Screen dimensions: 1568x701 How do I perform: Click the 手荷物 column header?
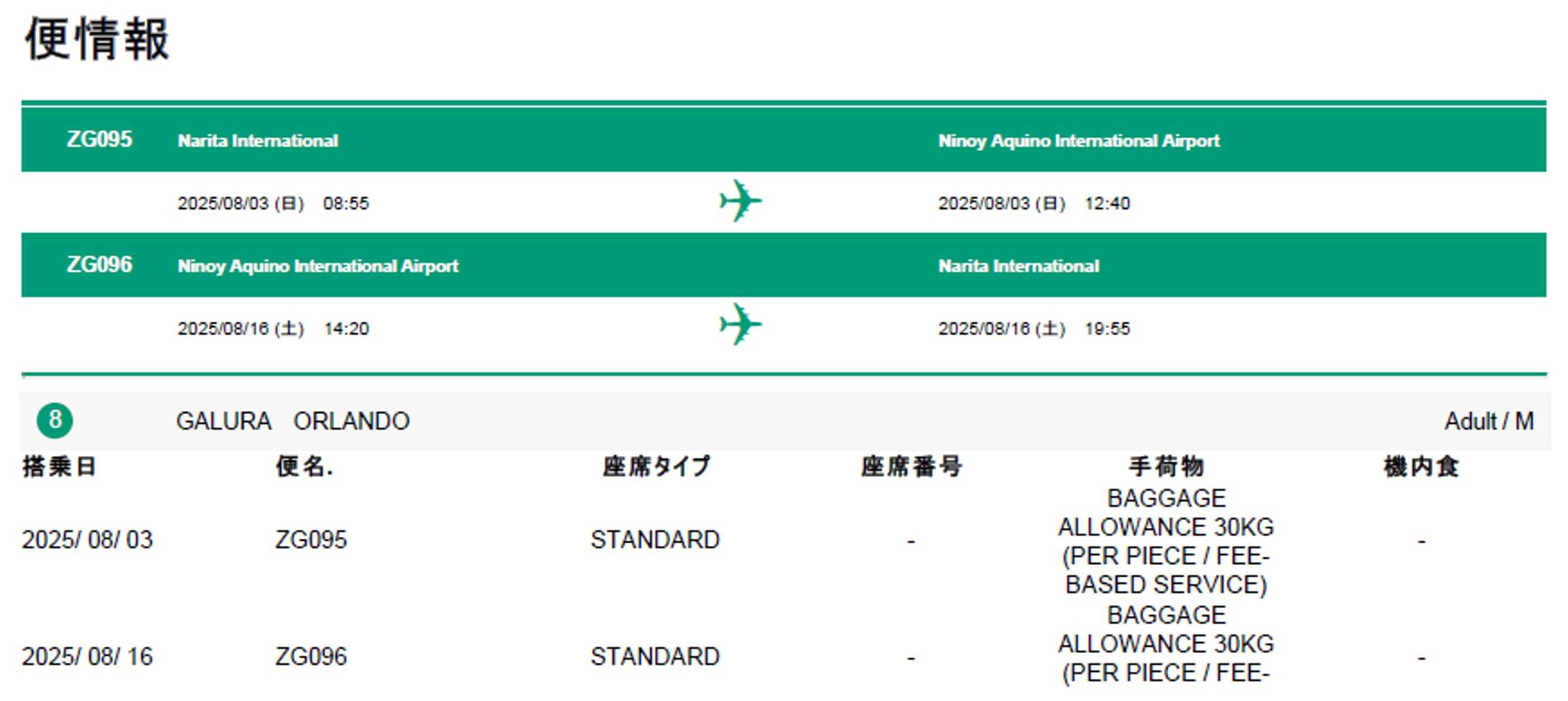coord(1166,467)
